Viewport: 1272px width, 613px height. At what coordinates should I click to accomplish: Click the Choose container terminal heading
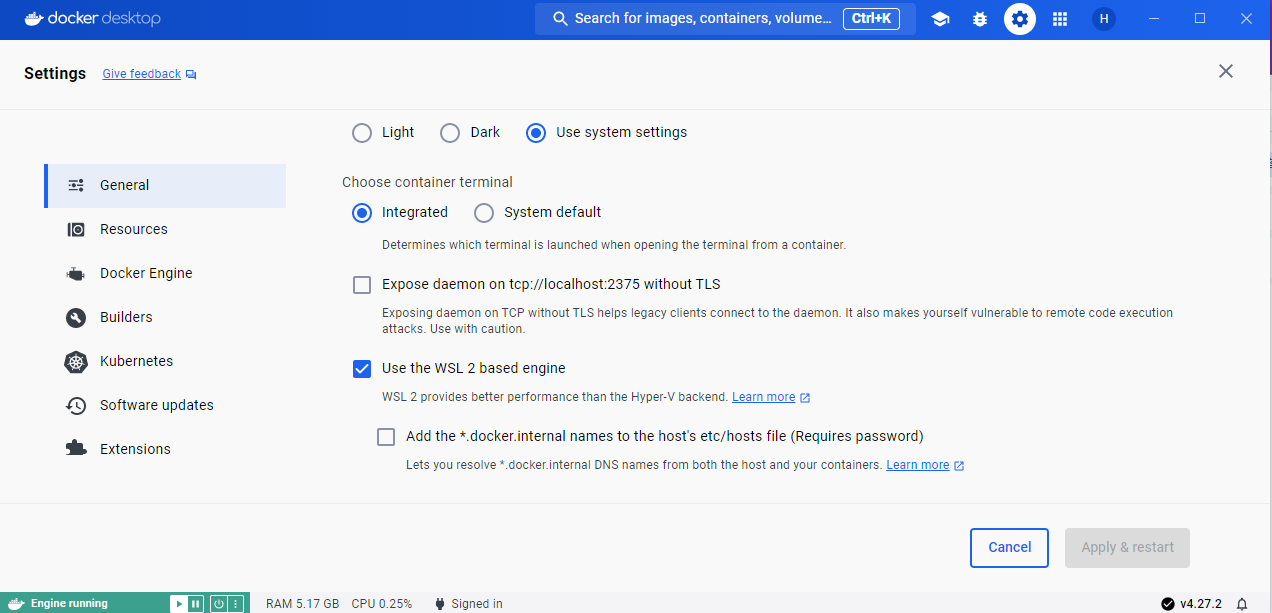tap(427, 182)
